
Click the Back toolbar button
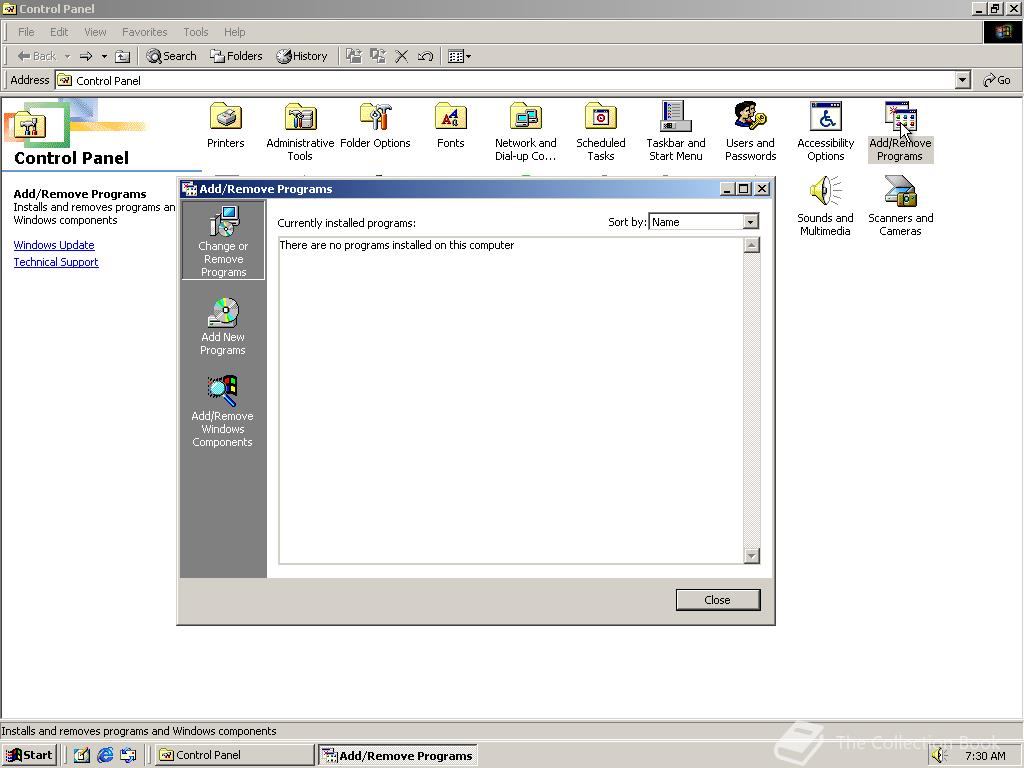click(x=37, y=56)
